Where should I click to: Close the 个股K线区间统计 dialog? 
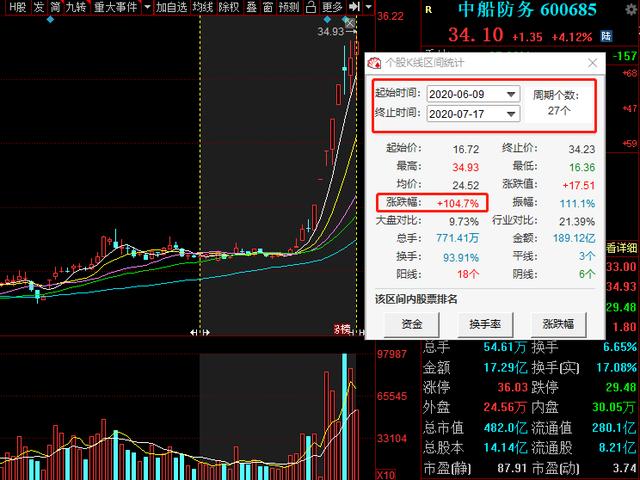592,63
